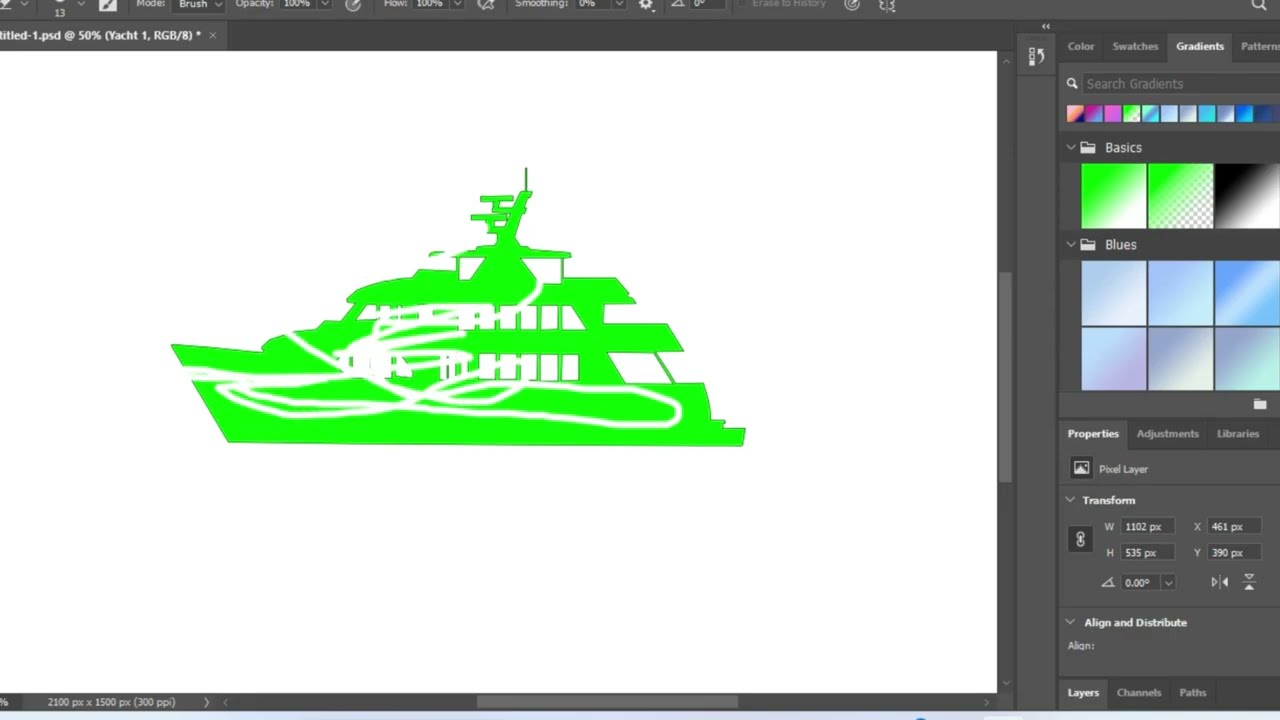The height and width of the screenshot is (720, 1280).
Task: Select first Blues gradient thumbnail
Action: (1113, 293)
